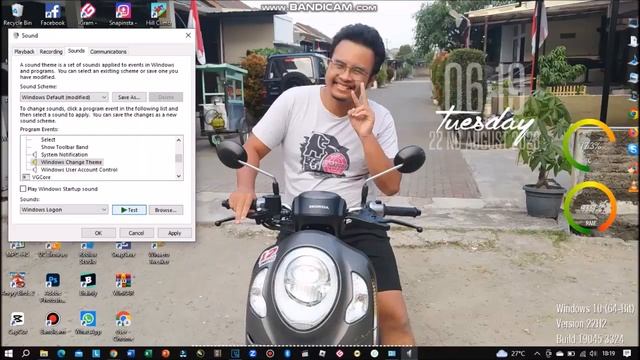The height and width of the screenshot is (360, 640).
Task: Switch to the Playback tab
Action: click(24, 52)
